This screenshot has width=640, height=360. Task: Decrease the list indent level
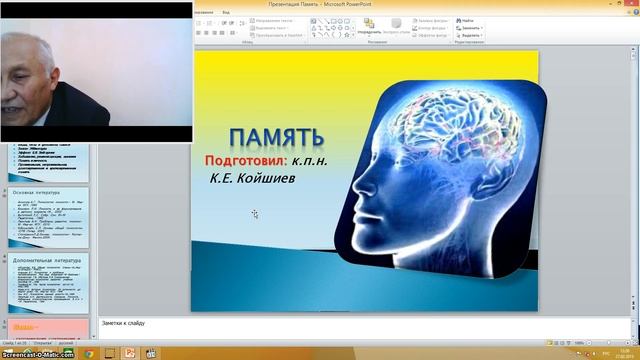pos(224,23)
